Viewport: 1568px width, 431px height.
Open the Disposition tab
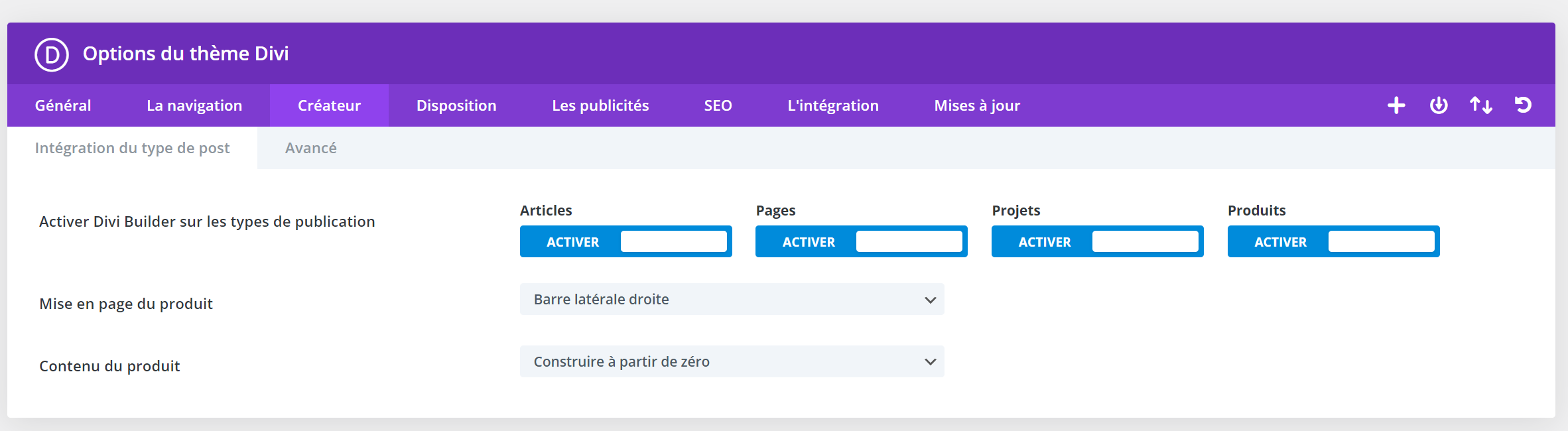tap(456, 105)
